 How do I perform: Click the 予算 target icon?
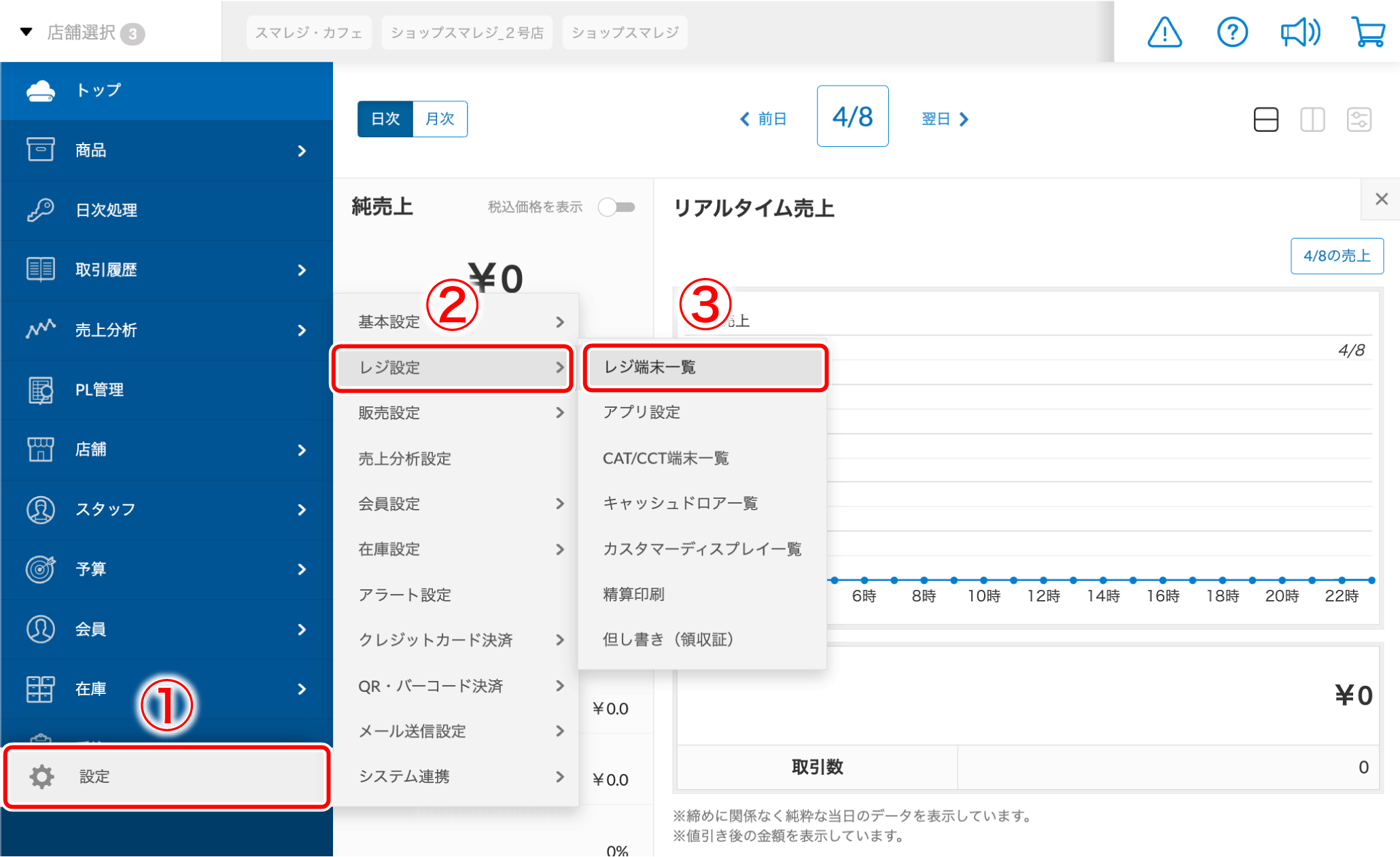[x=41, y=569]
